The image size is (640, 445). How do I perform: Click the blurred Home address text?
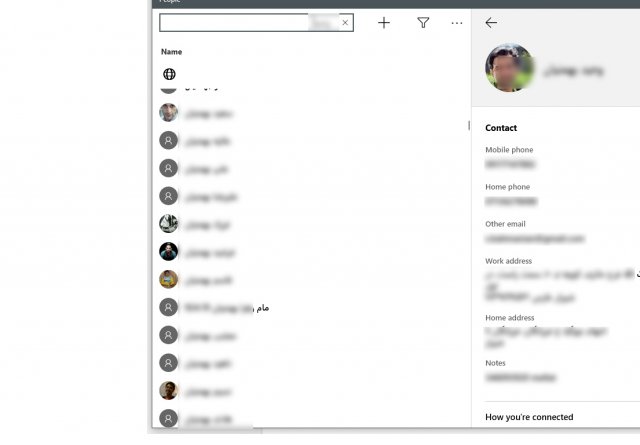[x=546, y=337]
